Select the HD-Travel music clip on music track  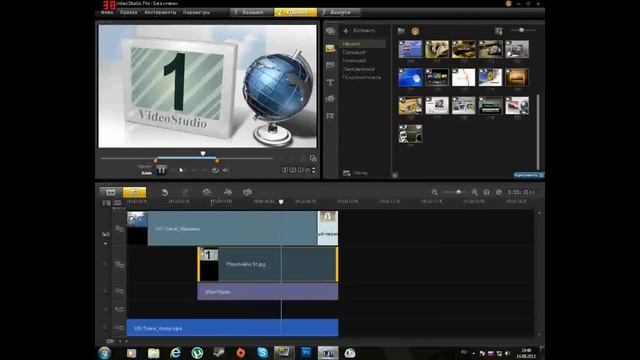[x=233, y=328]
